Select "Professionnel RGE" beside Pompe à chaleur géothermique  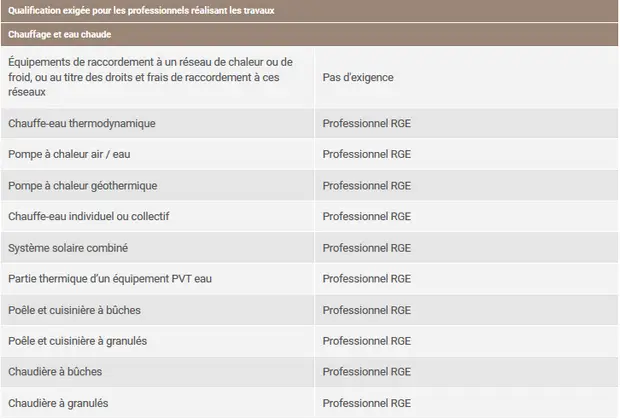click(x=366, y=185)
